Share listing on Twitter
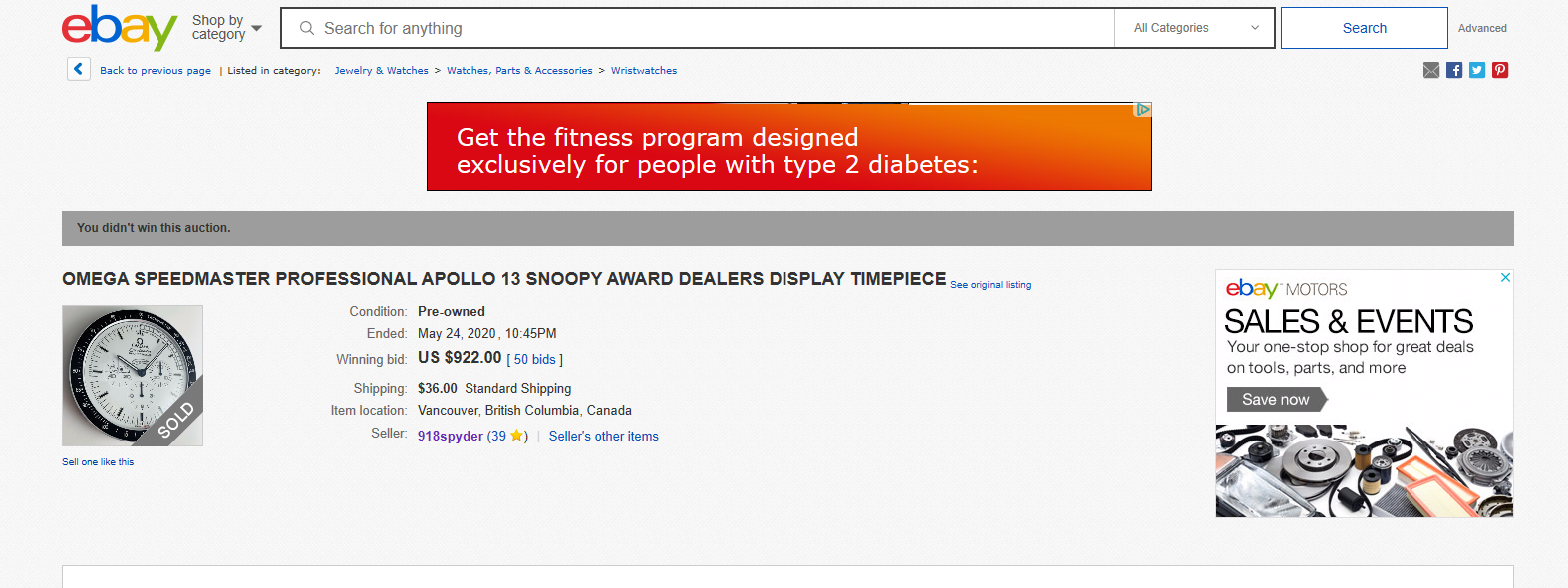 coord(1477,70)
